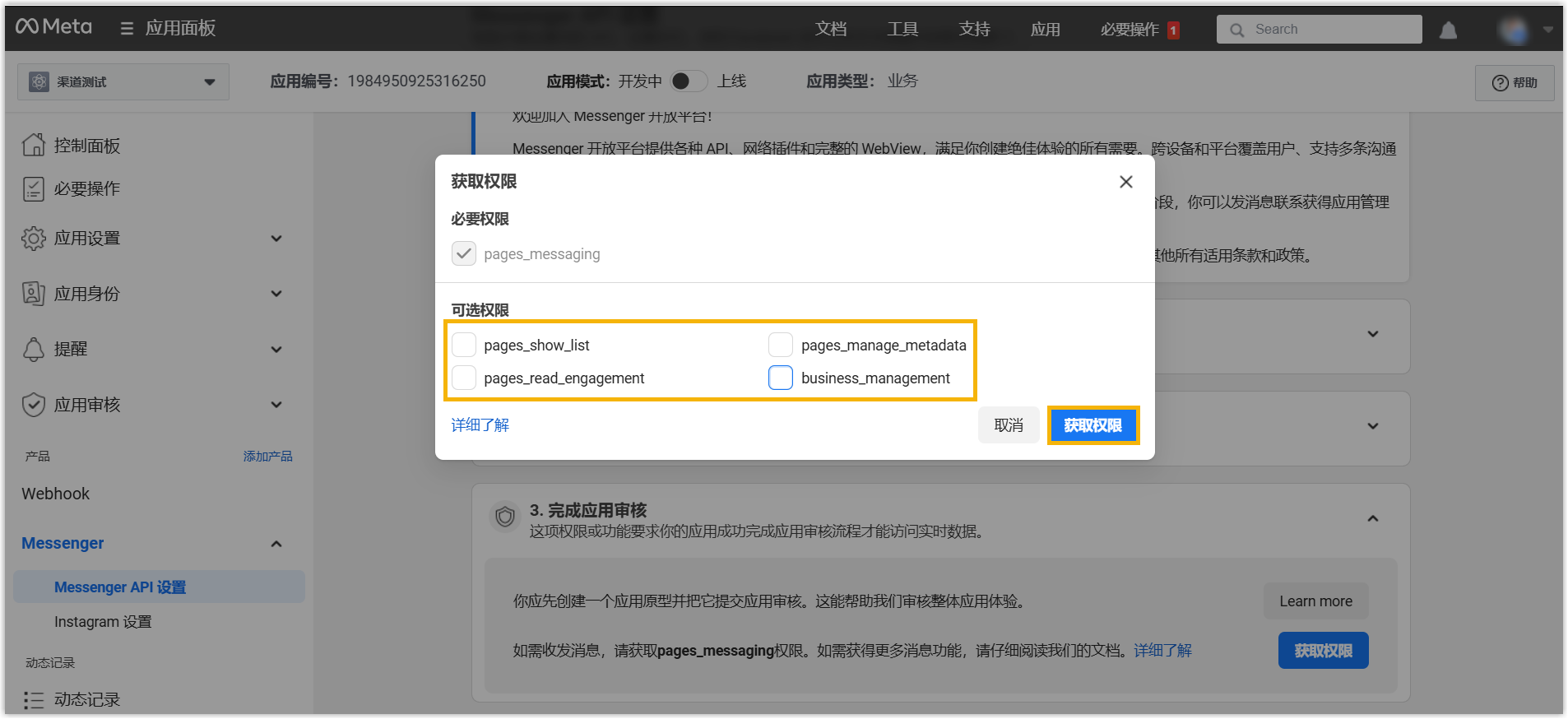
Task: Click the notification bell icon
Action: [x=1448, y=30]
